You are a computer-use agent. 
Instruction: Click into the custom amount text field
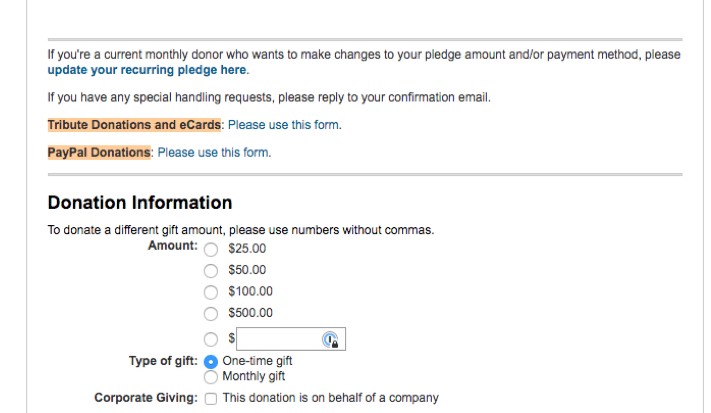click(278, 340)
